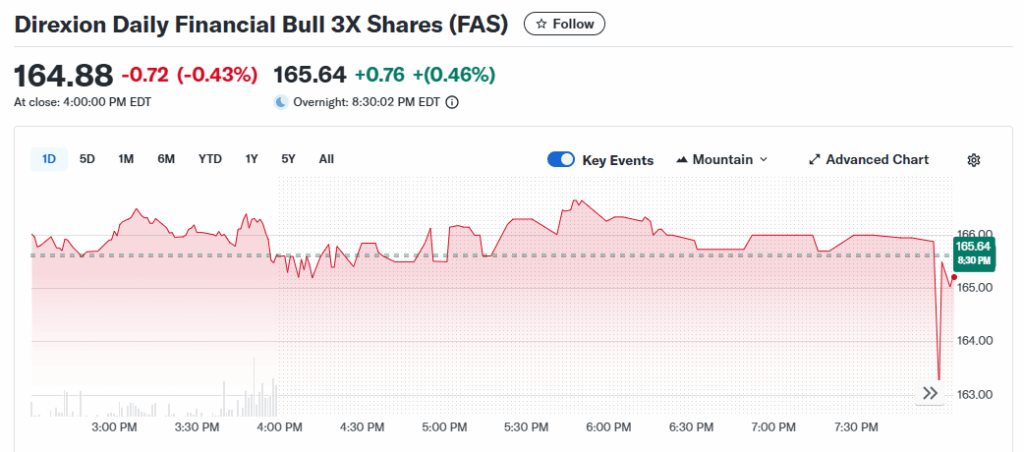
Task: Open chart settings gear icon
Action: [974, 160]
